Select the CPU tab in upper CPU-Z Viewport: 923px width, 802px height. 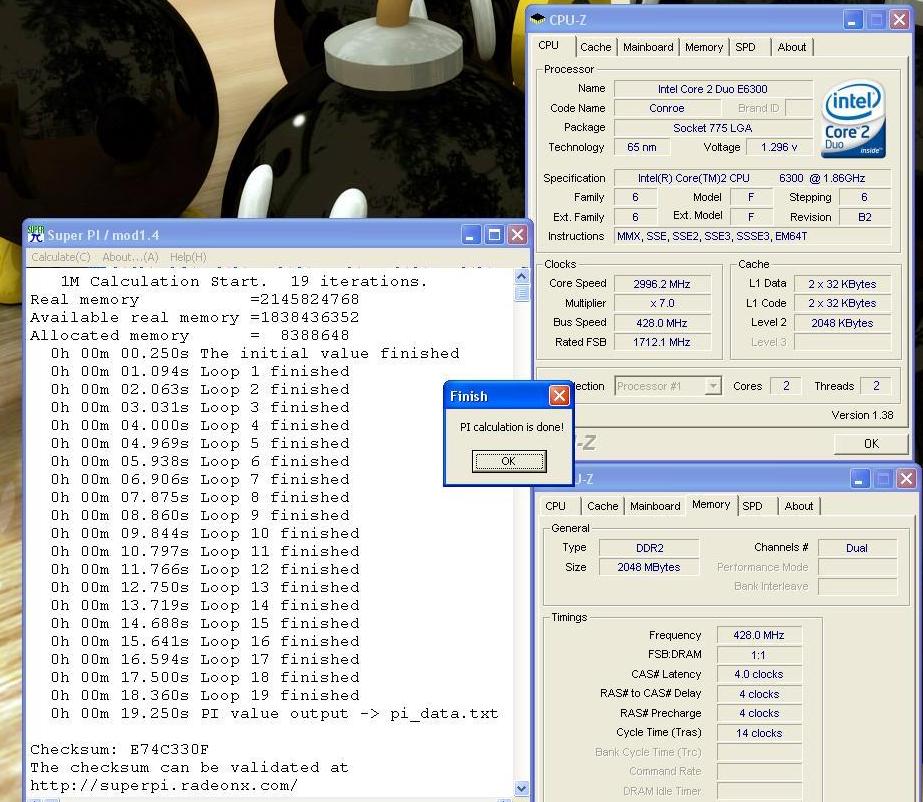coord(549,45)
